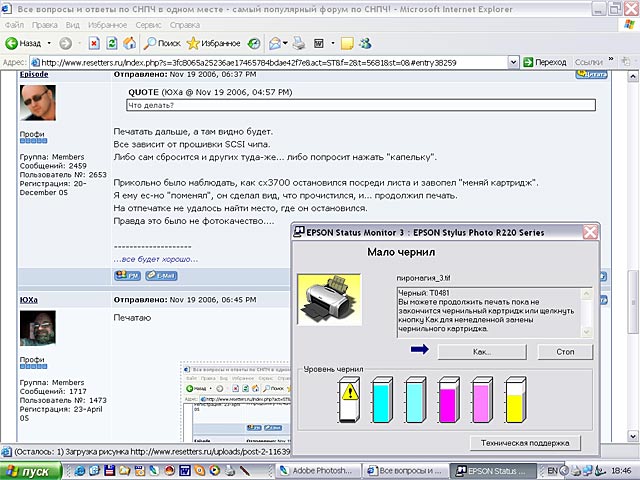Click the Как... button in EPSON Status Monitor

(x=482, y=352)
